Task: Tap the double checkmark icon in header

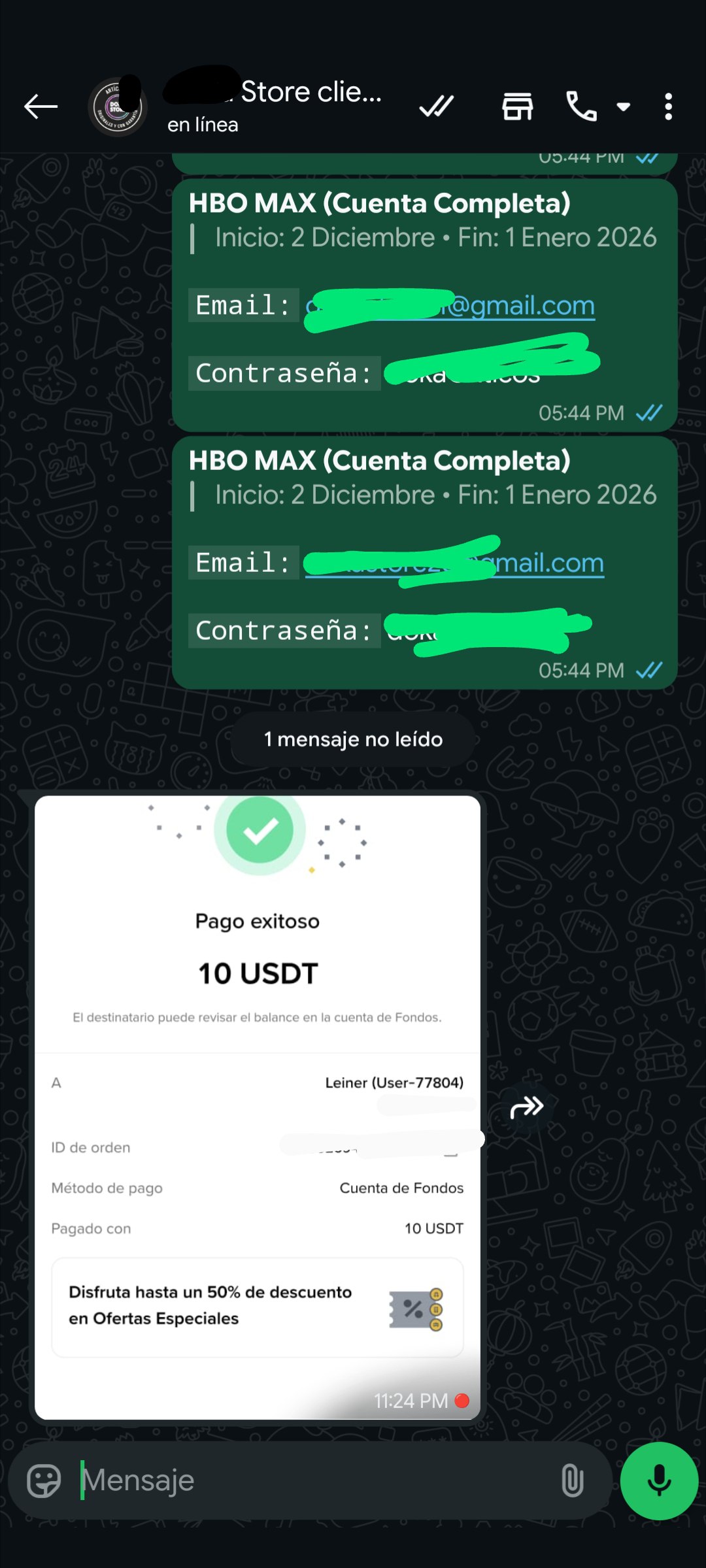Action: click(437, 107)
